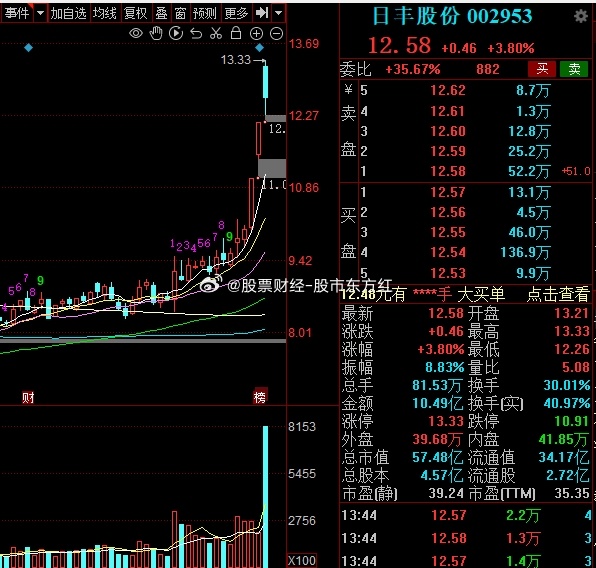This screenshot has height=568, width=596.
Task: Click the 点击查看 link
Action: pos(558,294)
